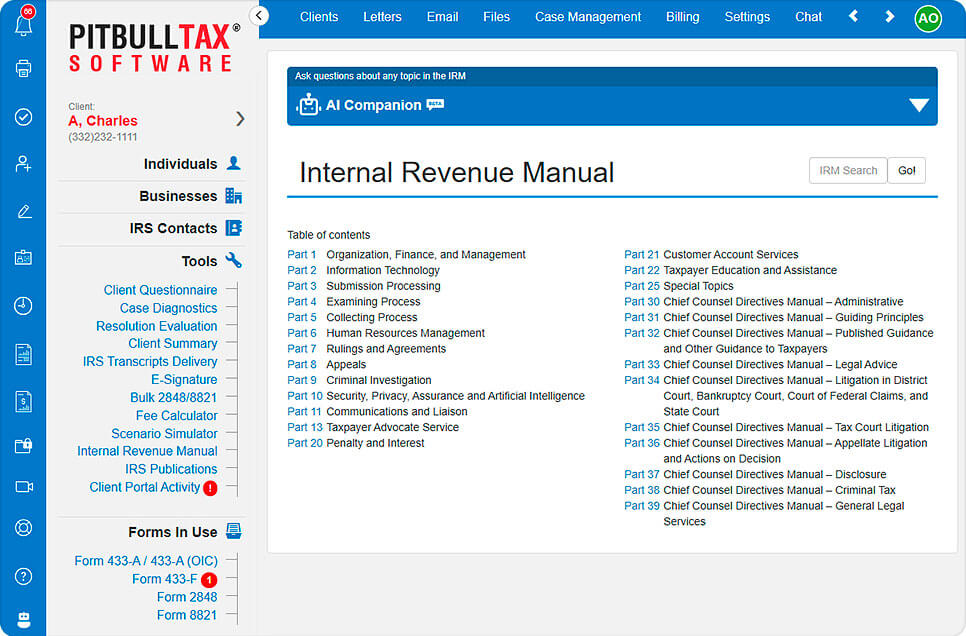966x636 pixels.
Task: Click the Tools wrench icon
Action: pos(233,260)
